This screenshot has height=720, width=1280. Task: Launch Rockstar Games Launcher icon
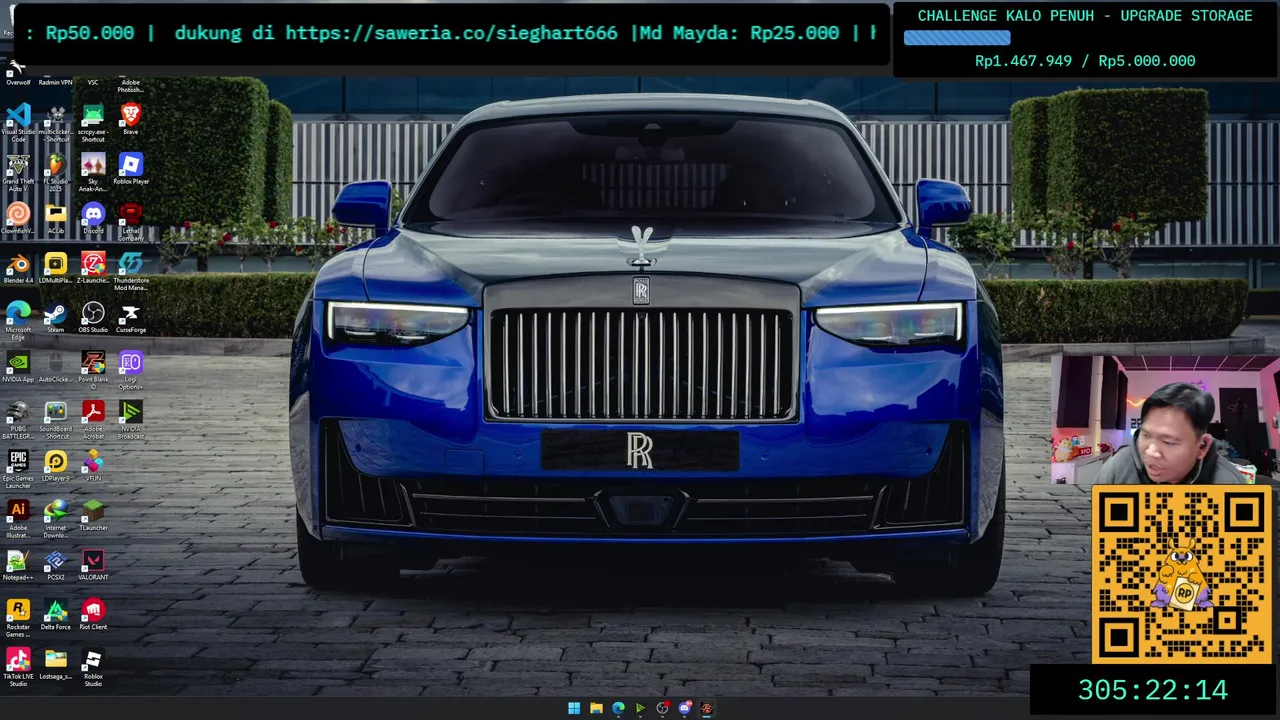(x=18, y=617)
